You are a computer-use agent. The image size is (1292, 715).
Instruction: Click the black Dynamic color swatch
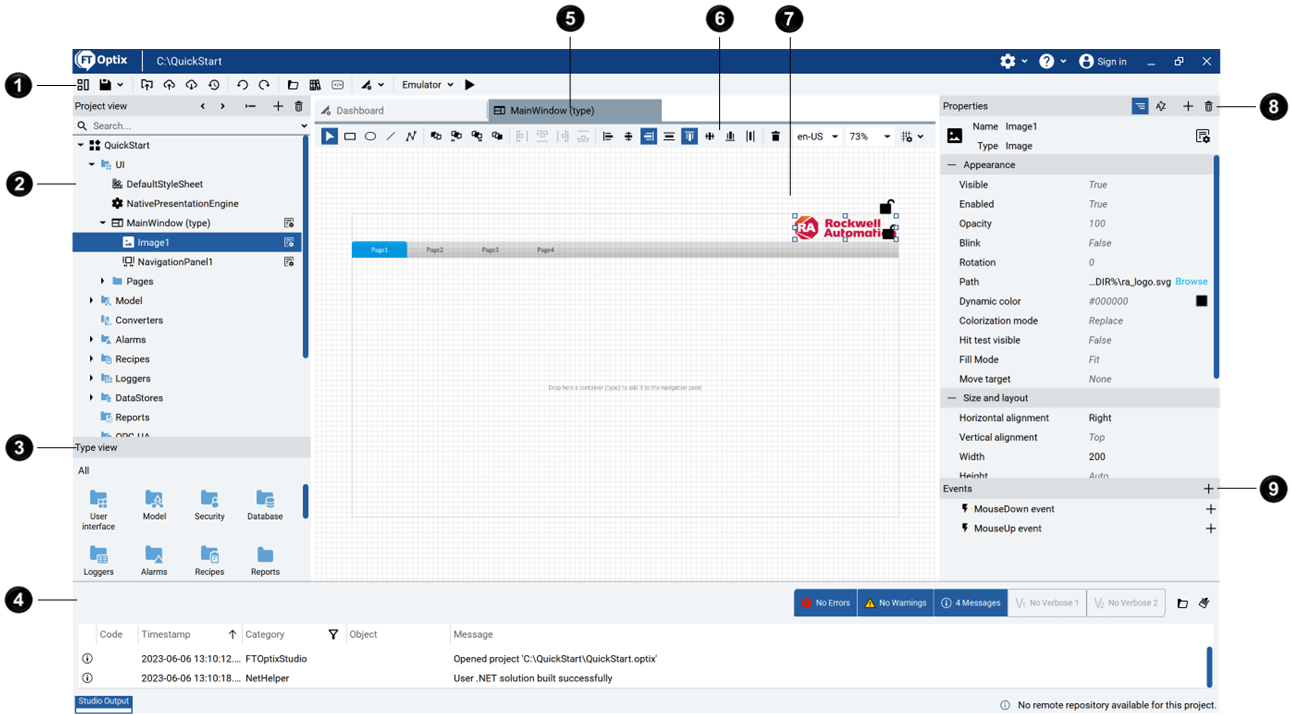point(1201,301)
